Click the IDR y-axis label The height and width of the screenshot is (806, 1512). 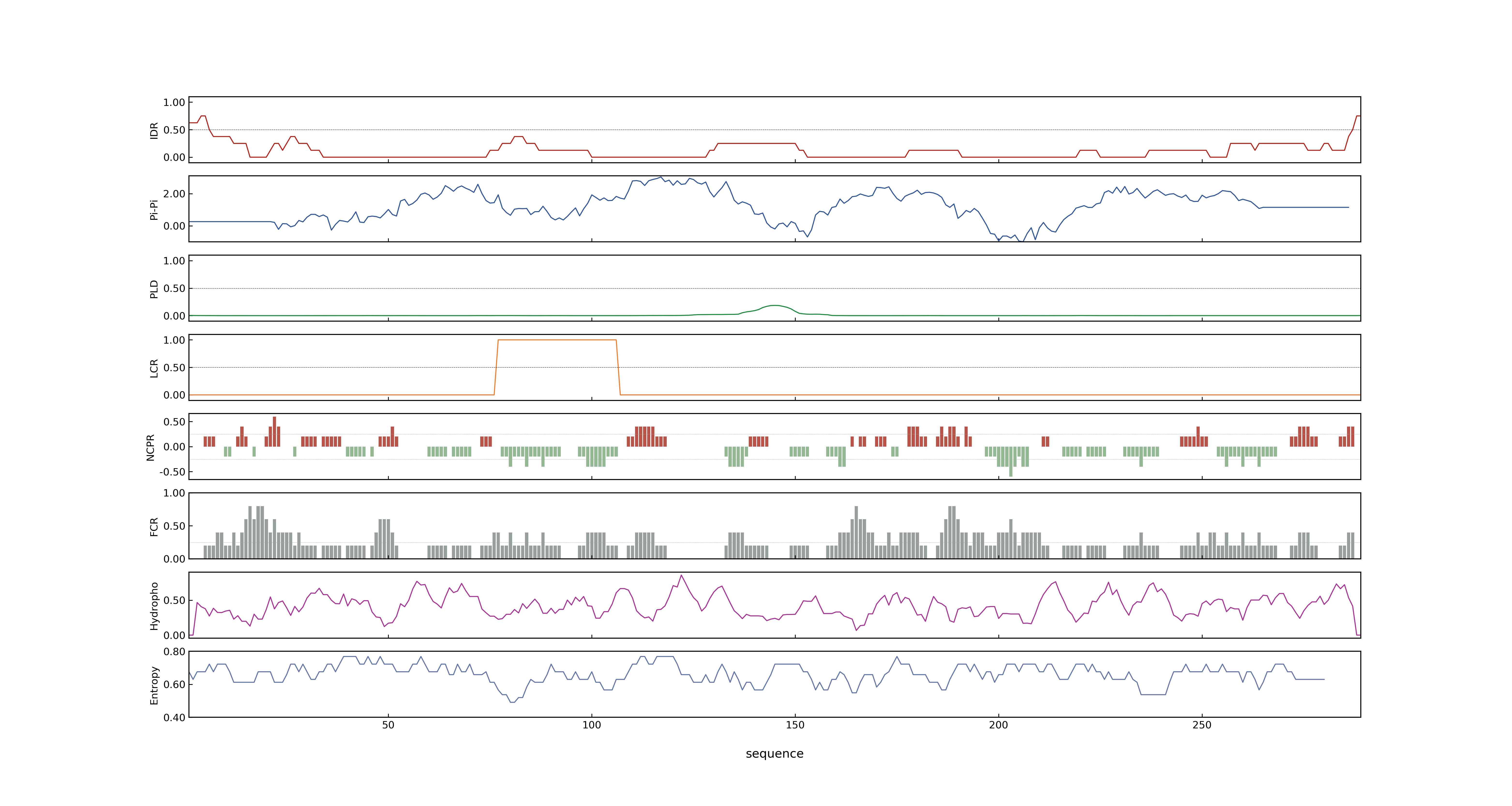[x=154, y=130]
